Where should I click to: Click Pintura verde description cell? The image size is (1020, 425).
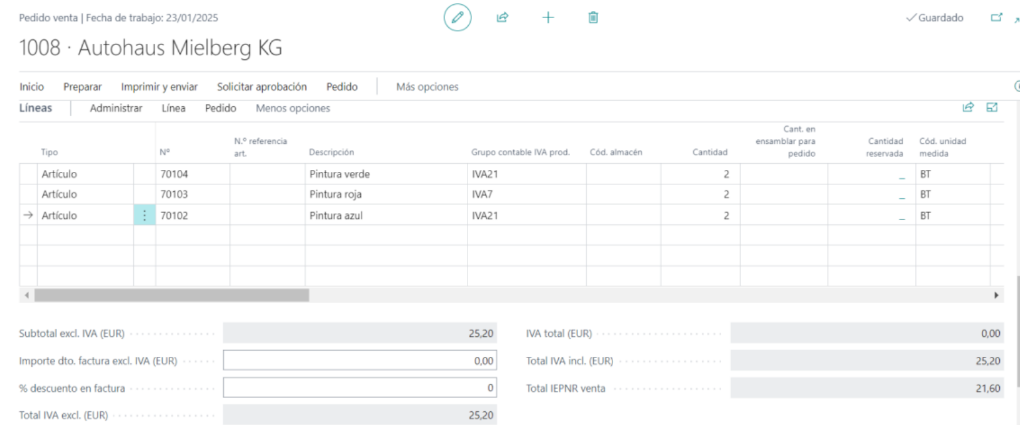pyautogui.click(x=386, y=174)
